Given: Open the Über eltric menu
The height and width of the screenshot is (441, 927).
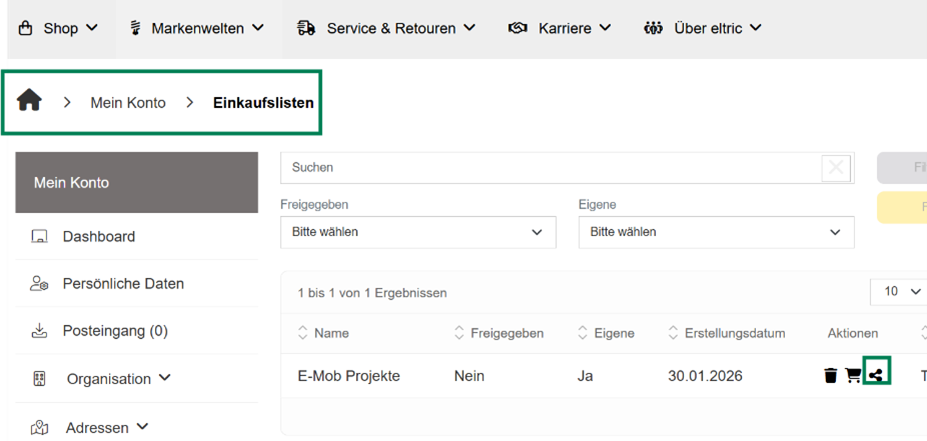Looking at the screenshot, I should click(x=702, y=28).
